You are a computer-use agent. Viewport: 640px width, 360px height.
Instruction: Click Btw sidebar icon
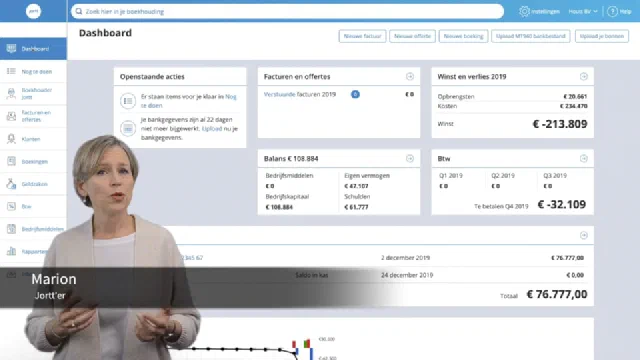[11, 206]
